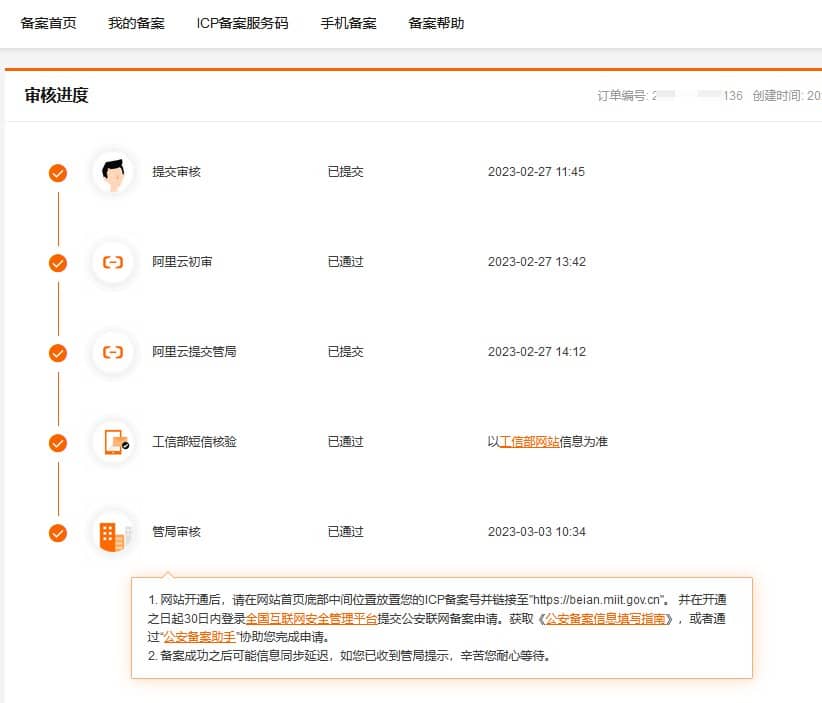Click the person avatar icon for 提交审核

tap(113, 172)
